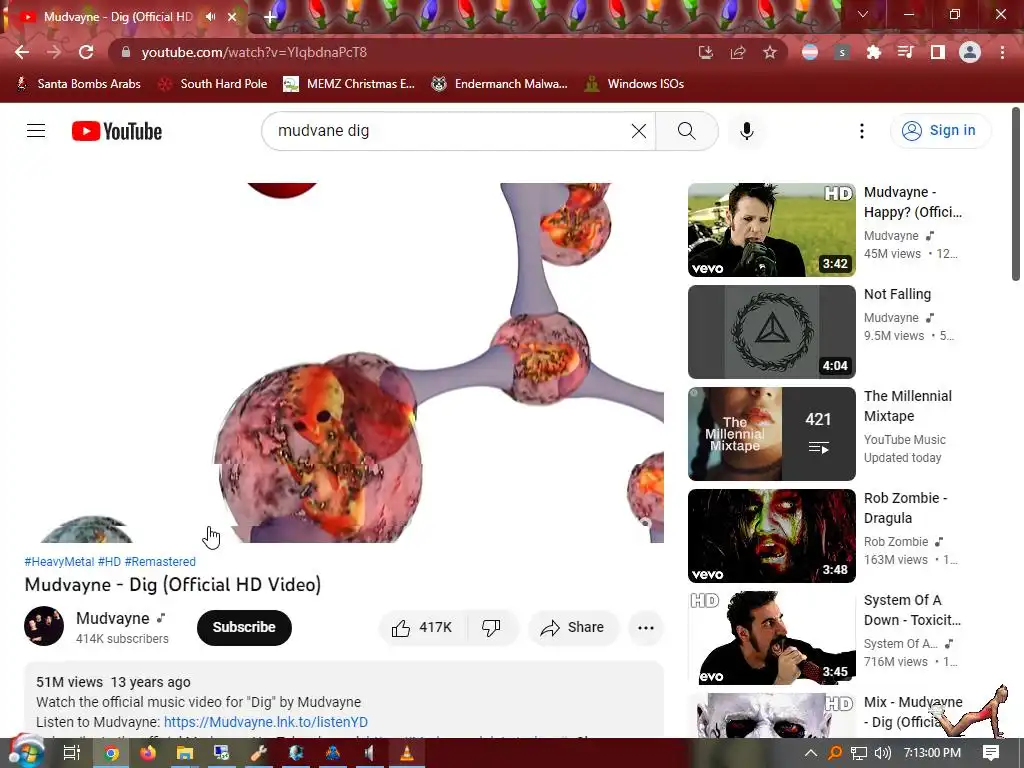Screen dimensions: 1024x768
Task: Go to YouTube home via the logo
Action: pos(117,131)
